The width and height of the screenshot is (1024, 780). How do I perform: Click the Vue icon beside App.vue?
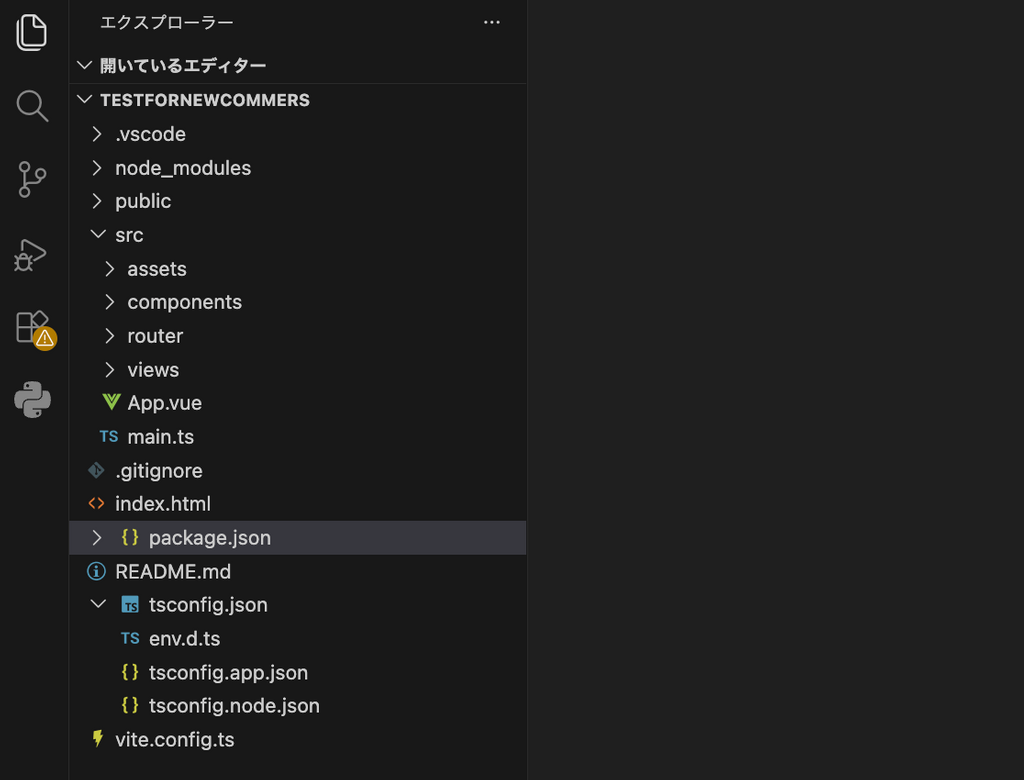(111, 403)
